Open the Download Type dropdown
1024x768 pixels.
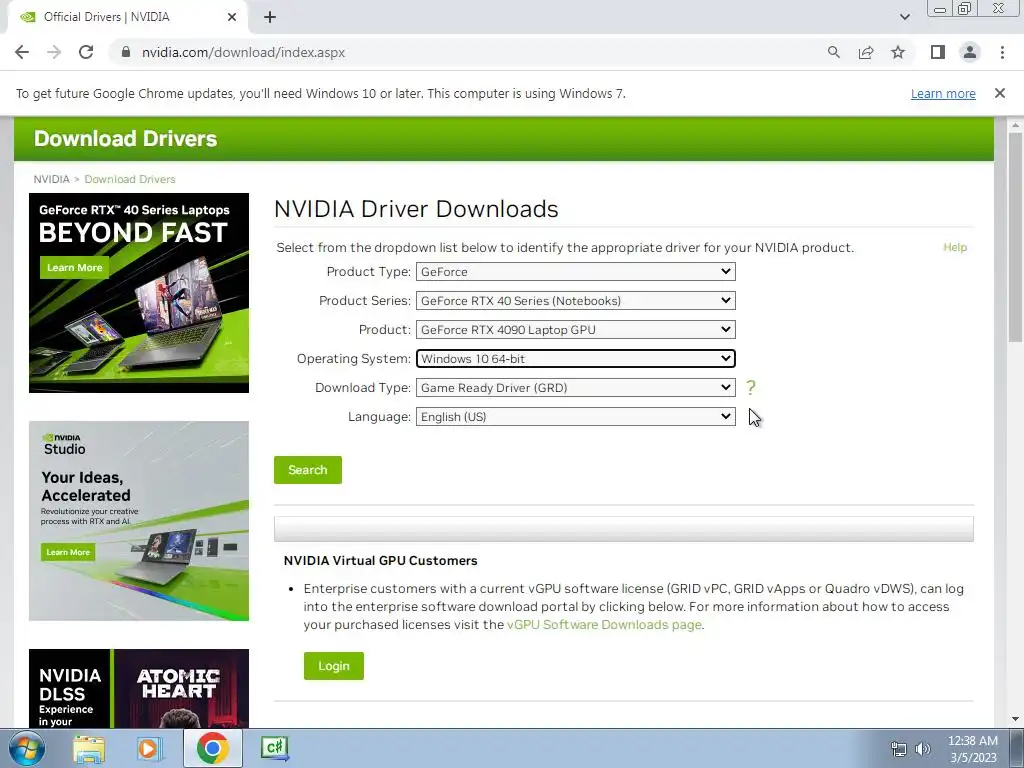(575, 387)
